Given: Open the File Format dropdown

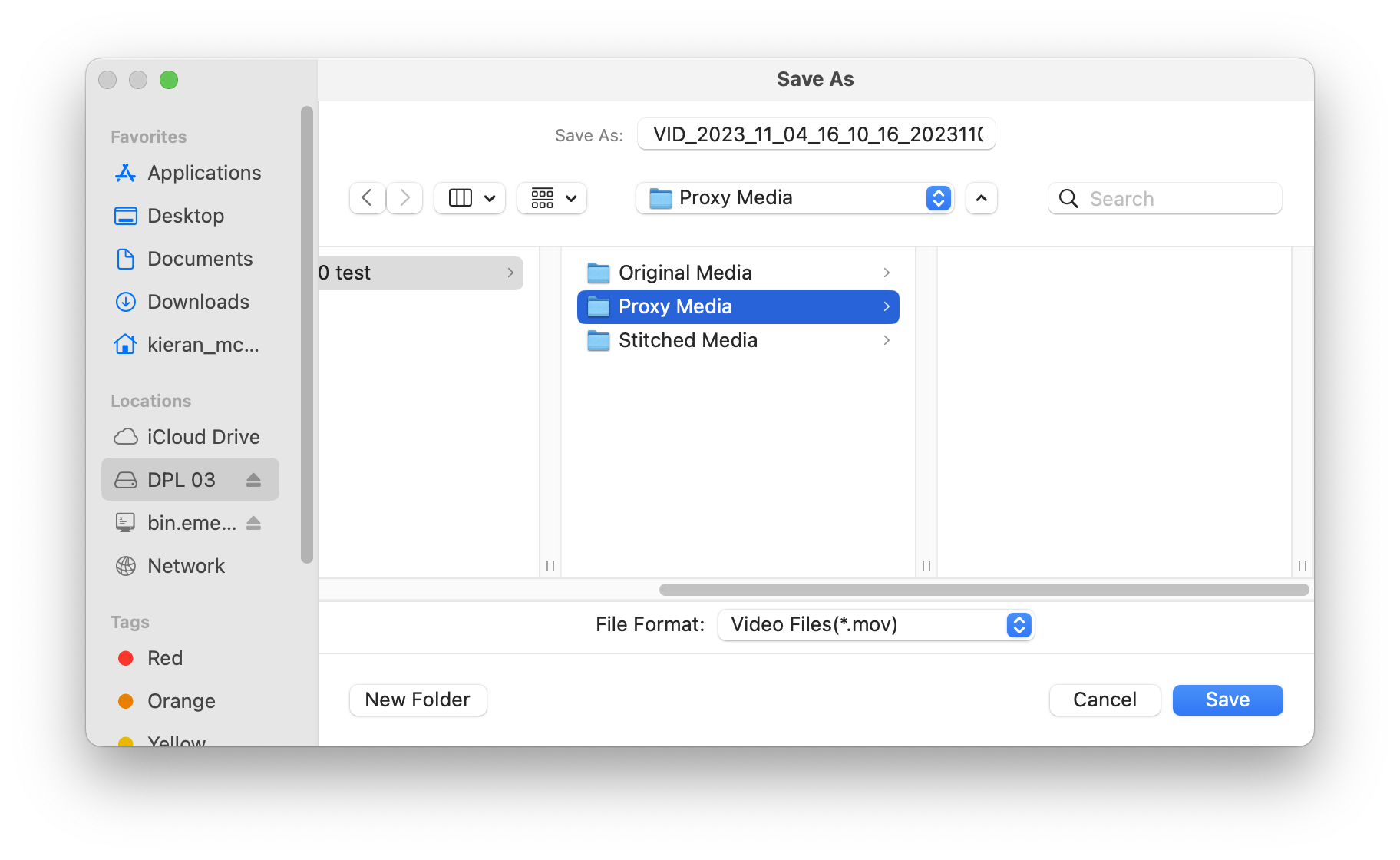Looking at the screenshot, I should [876, 624].
